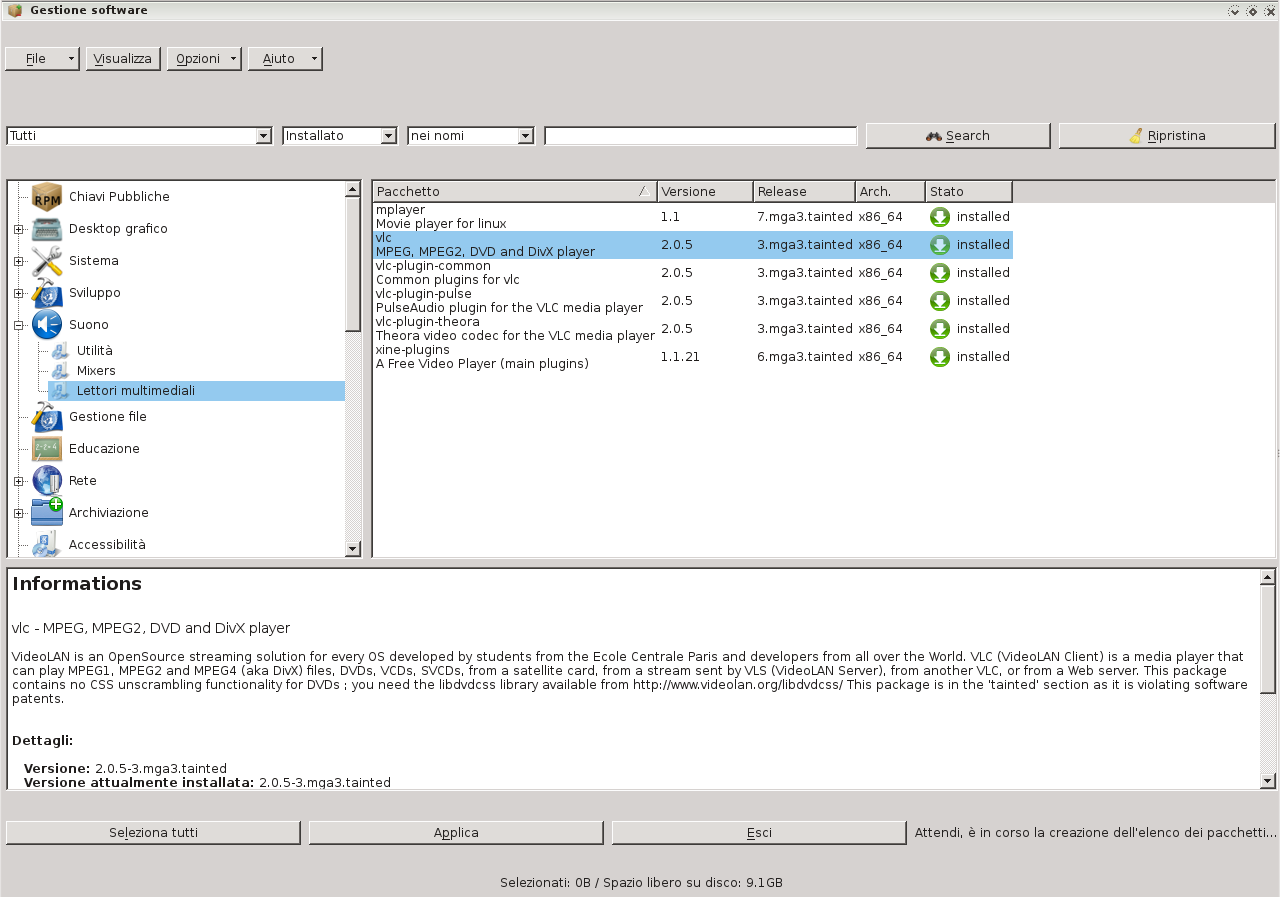Click the Sistema tools icon
Screen dimensions: 1280x897
click(x=46, y=261)
